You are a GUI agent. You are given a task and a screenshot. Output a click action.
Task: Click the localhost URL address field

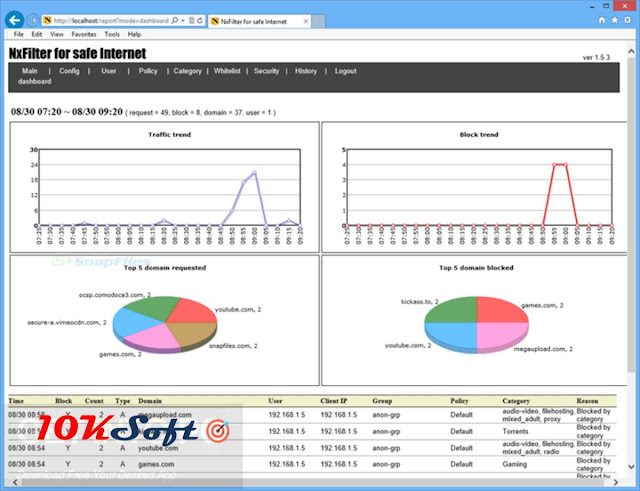tap(110, 20)
